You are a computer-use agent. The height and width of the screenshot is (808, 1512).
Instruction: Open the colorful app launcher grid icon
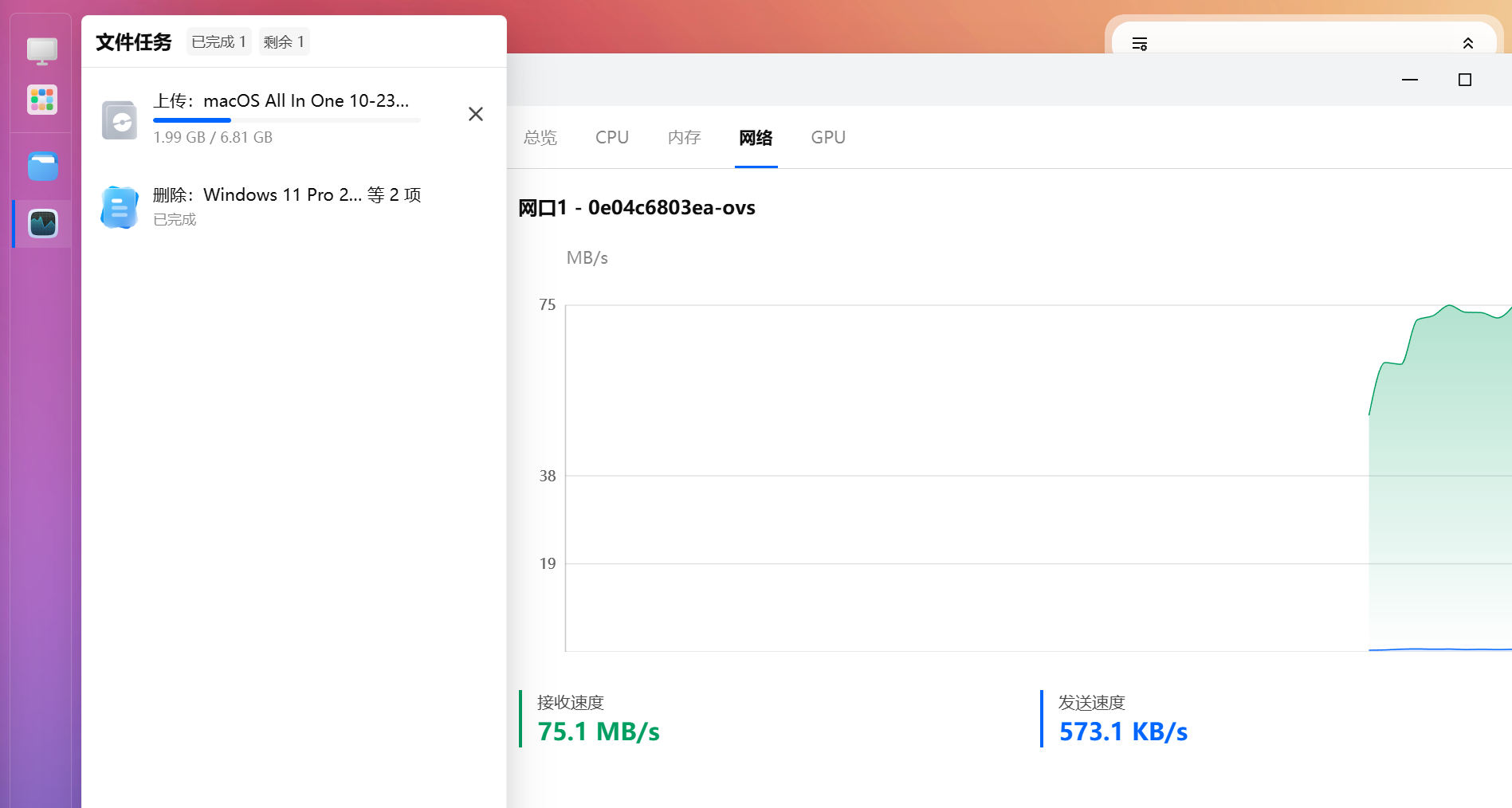tap(42, 100)
